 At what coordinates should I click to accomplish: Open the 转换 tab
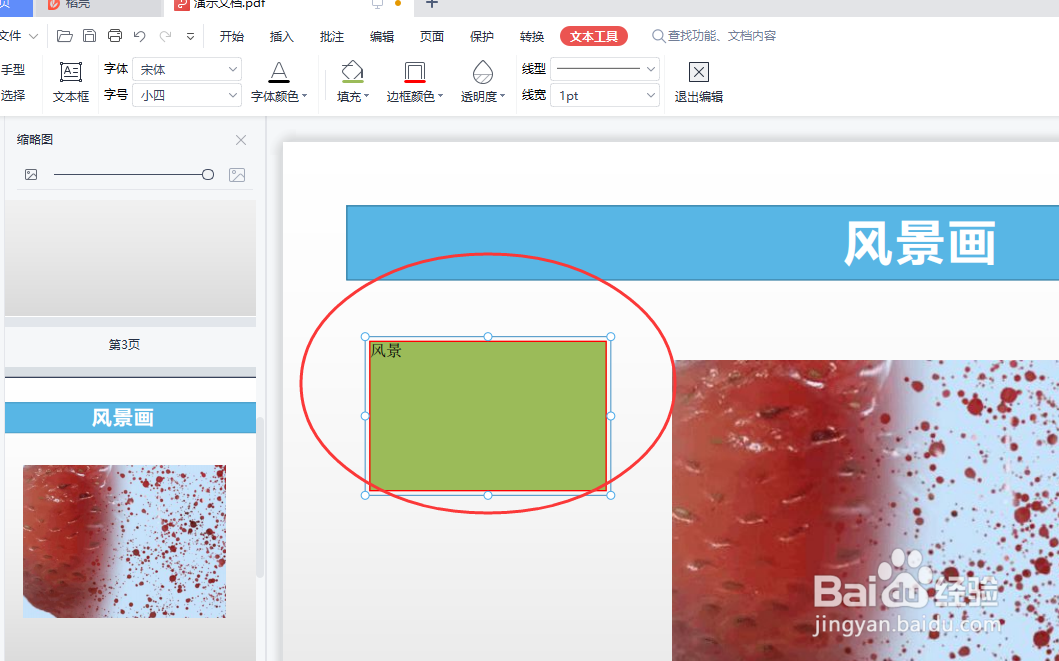click(x=532, y=36)
